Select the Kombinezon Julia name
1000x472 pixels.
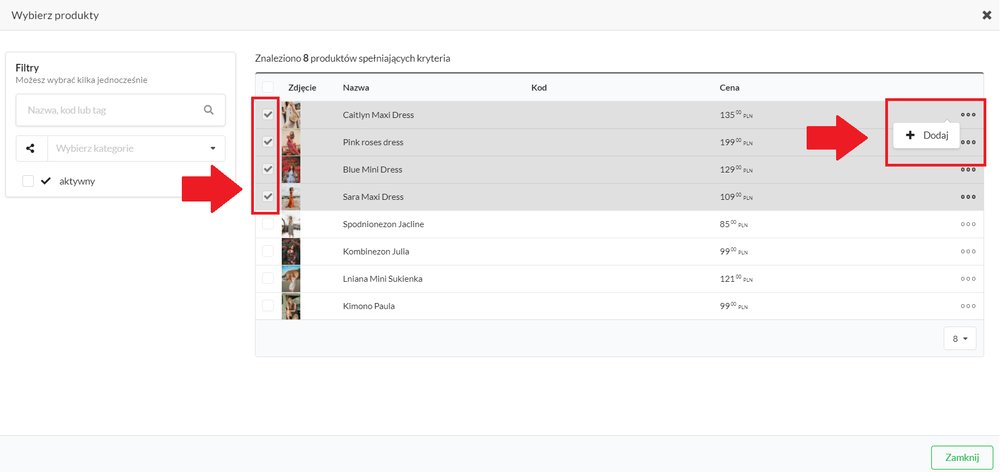tap(376, 251)
